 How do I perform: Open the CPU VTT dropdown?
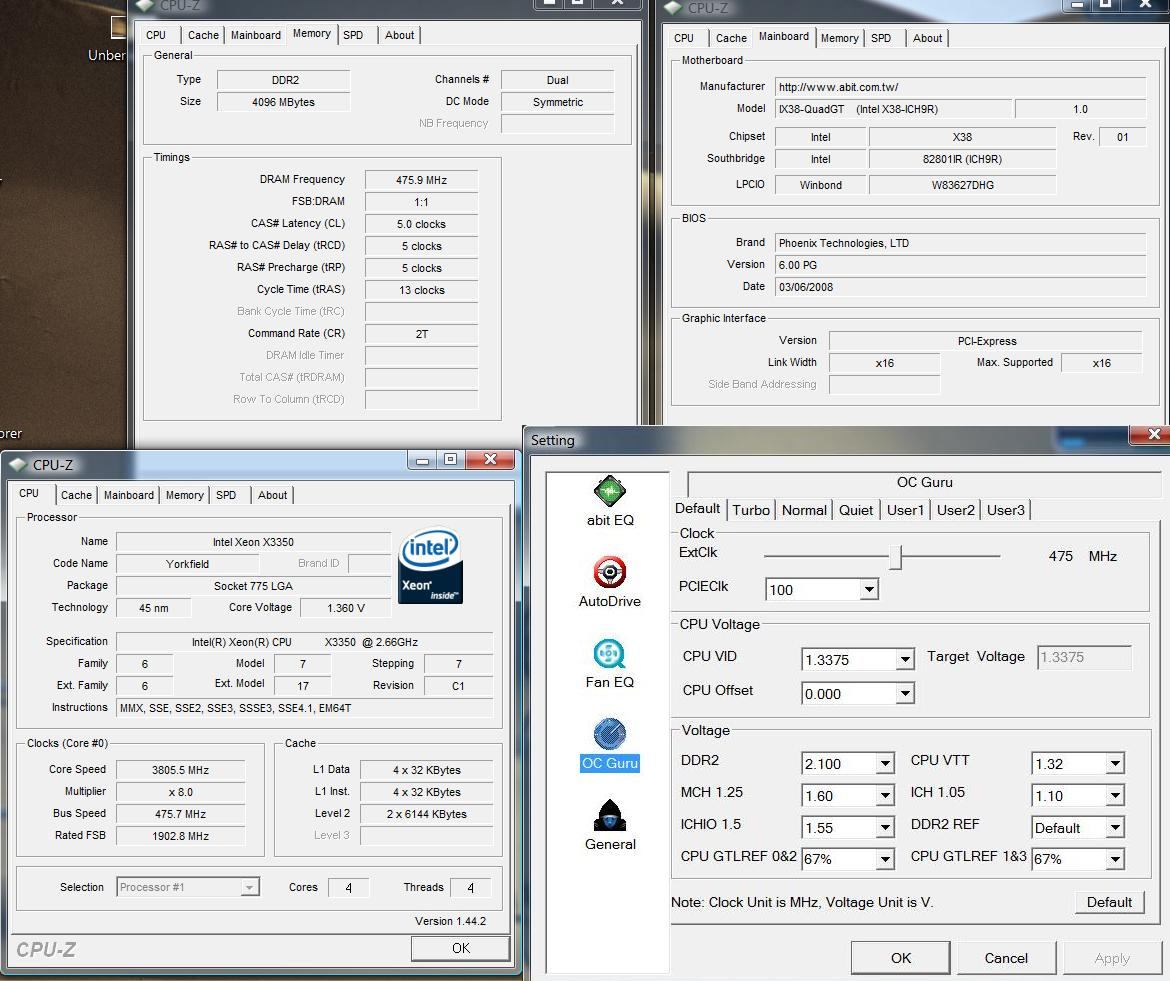[1115, 763]
